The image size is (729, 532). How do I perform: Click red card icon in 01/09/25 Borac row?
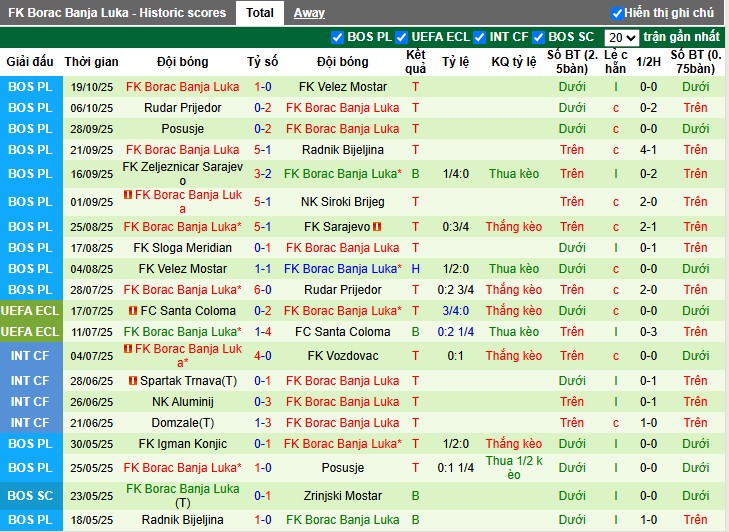128,195
